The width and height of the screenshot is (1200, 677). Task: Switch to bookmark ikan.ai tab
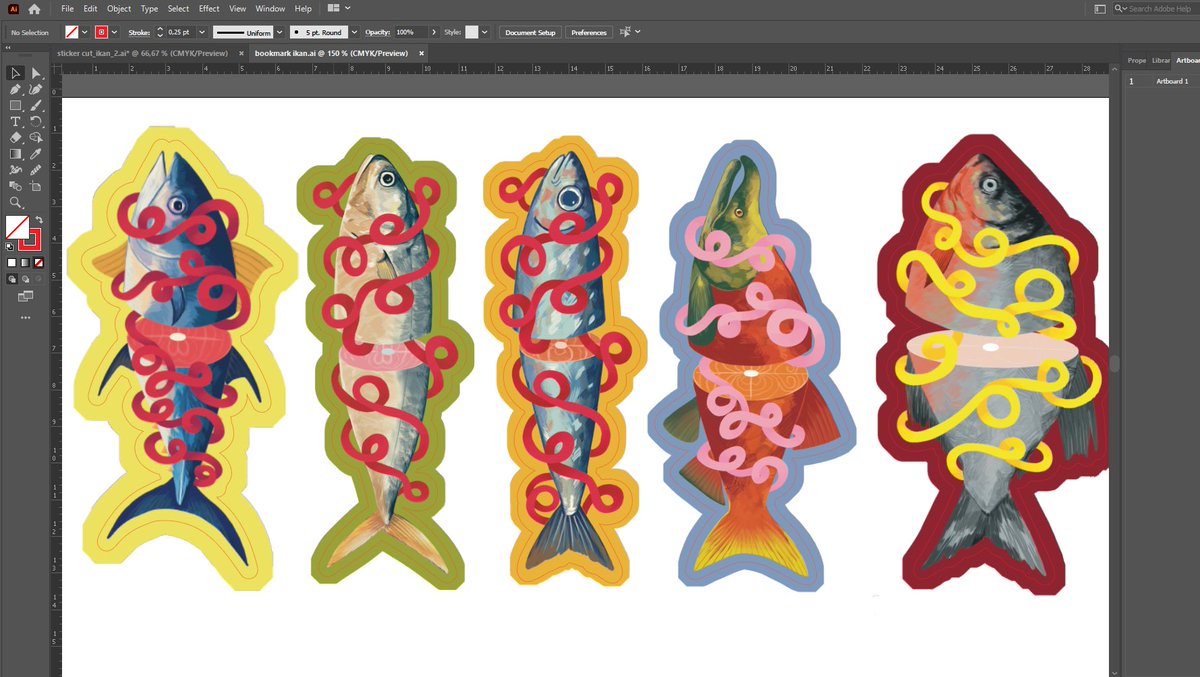(331, 53)
